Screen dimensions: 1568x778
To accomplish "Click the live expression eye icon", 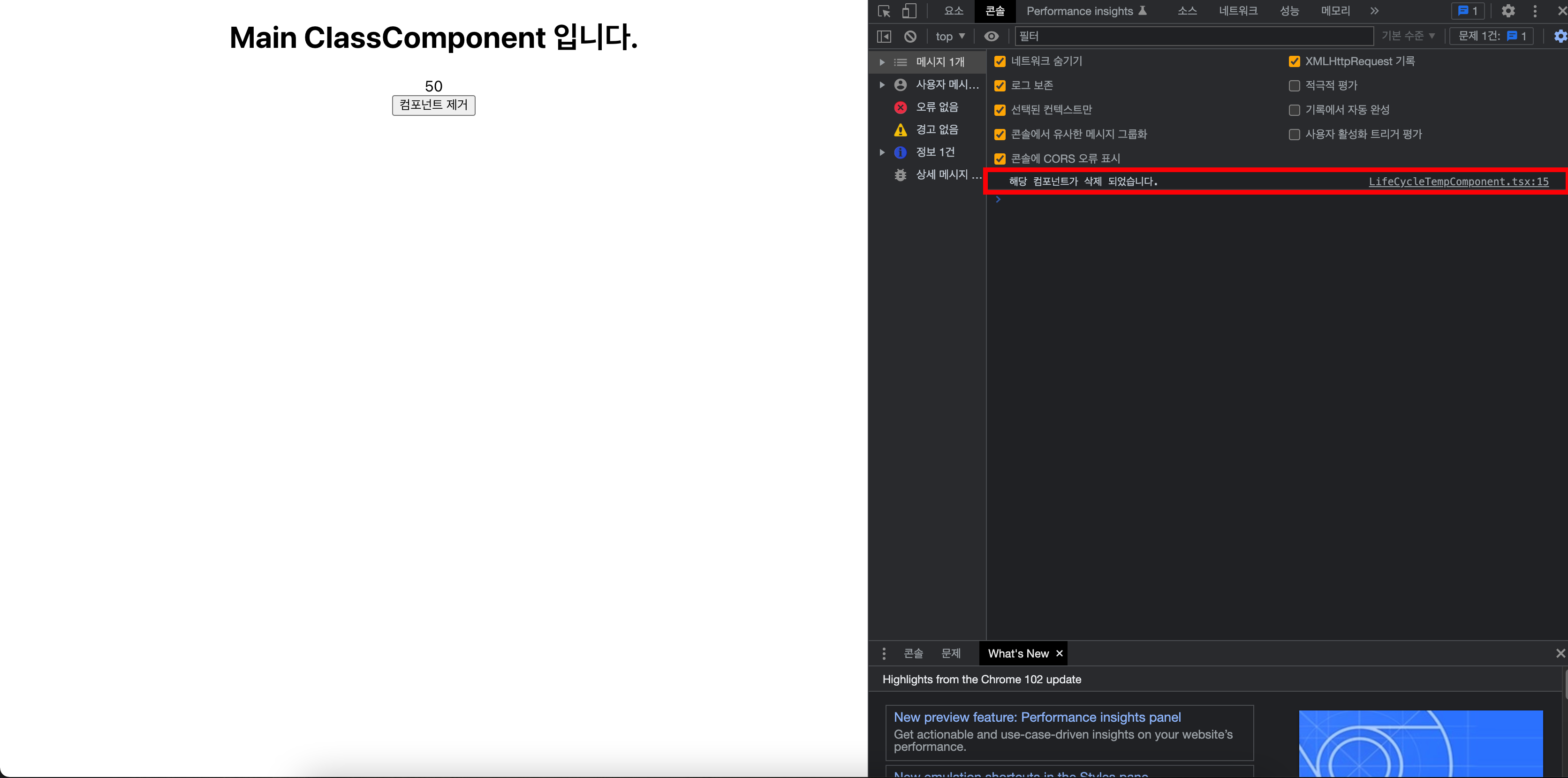I will pyautogui.click(x=991, y=37).
